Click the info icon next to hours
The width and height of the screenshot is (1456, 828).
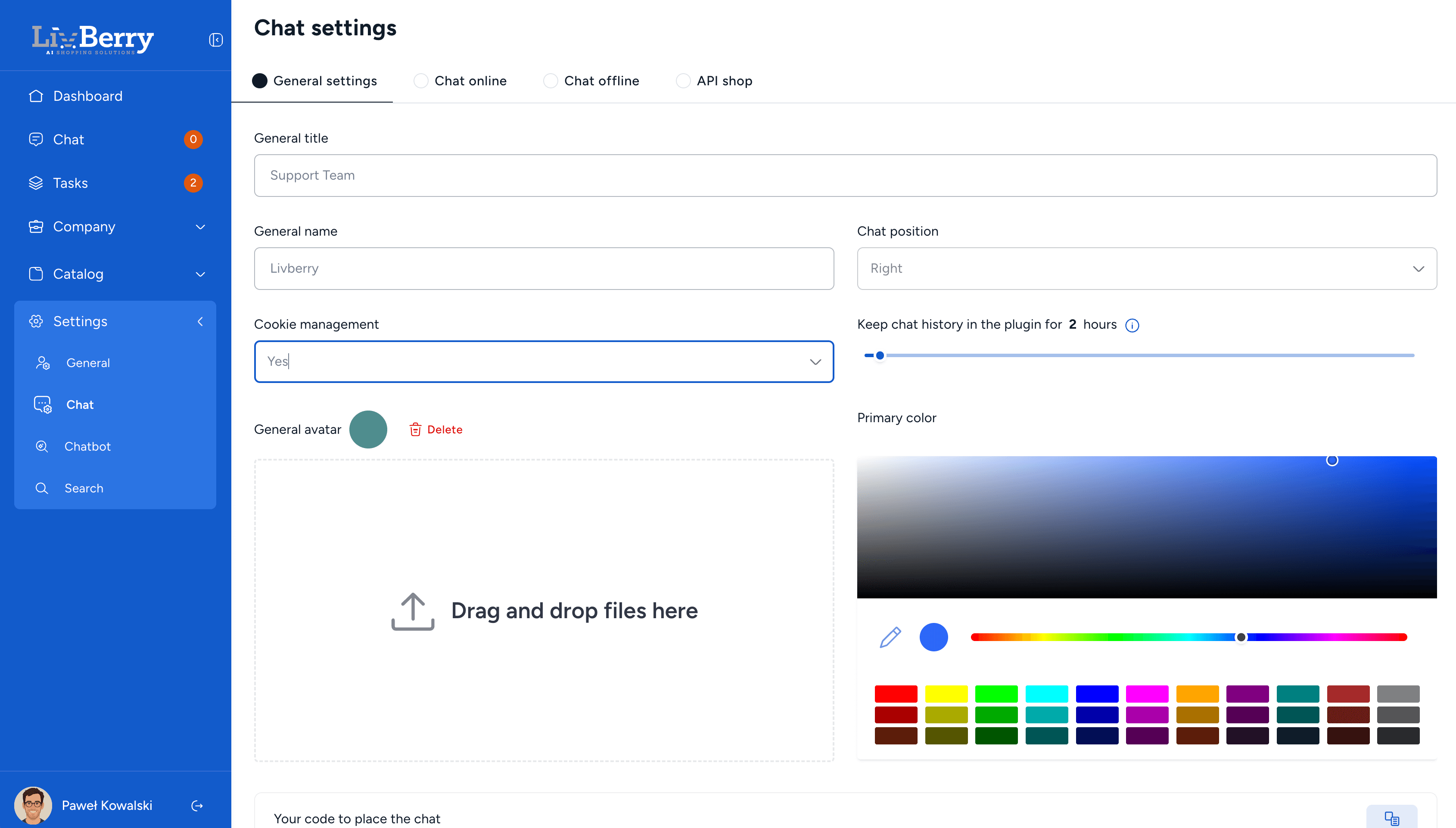pyautogui.click(x=1132, y=325)
